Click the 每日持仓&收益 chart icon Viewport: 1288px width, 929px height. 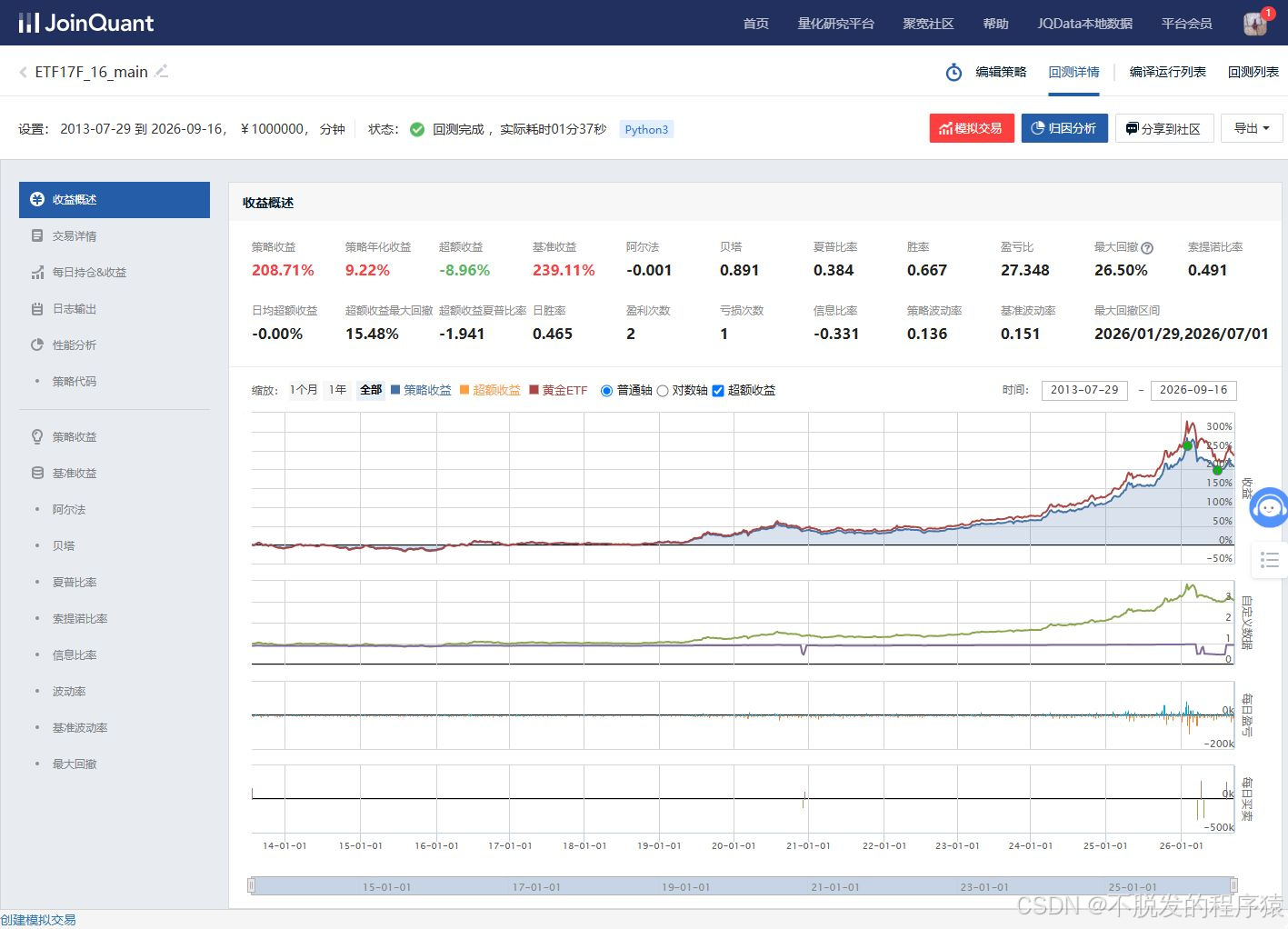[37, 272]
